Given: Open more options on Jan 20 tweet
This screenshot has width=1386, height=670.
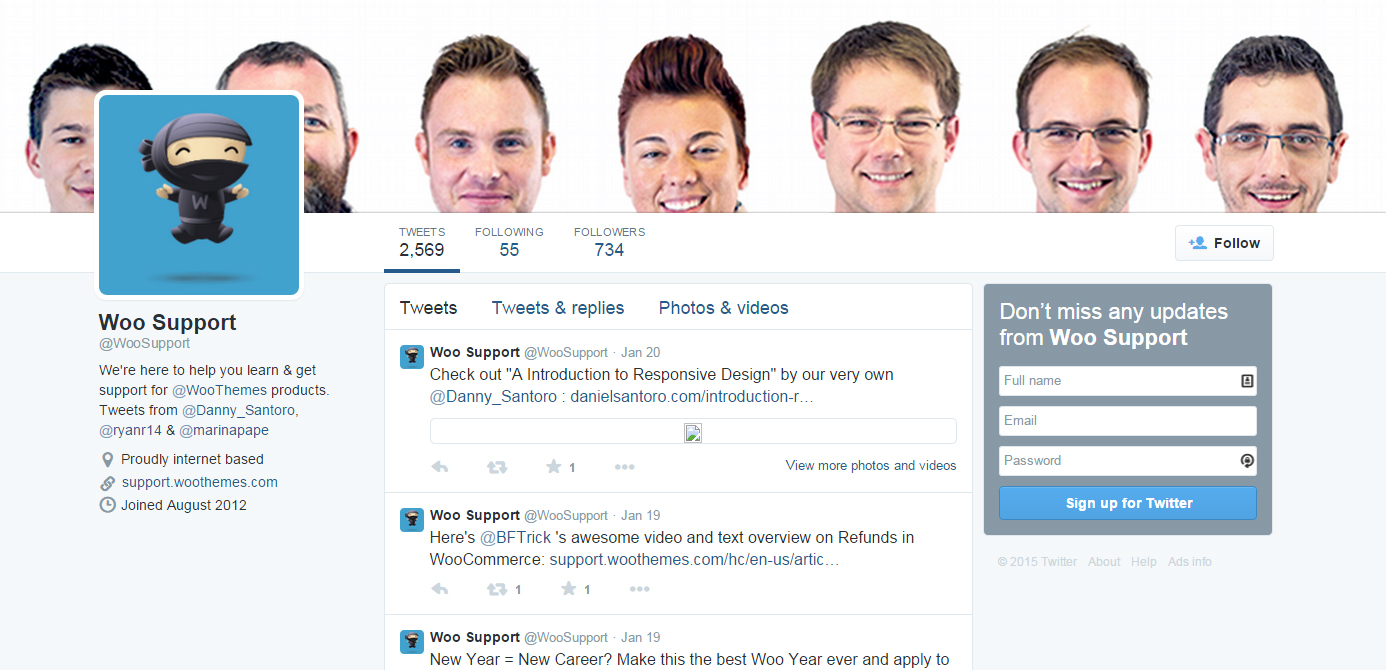Looking at the screenshot, I should coord(625,467).
